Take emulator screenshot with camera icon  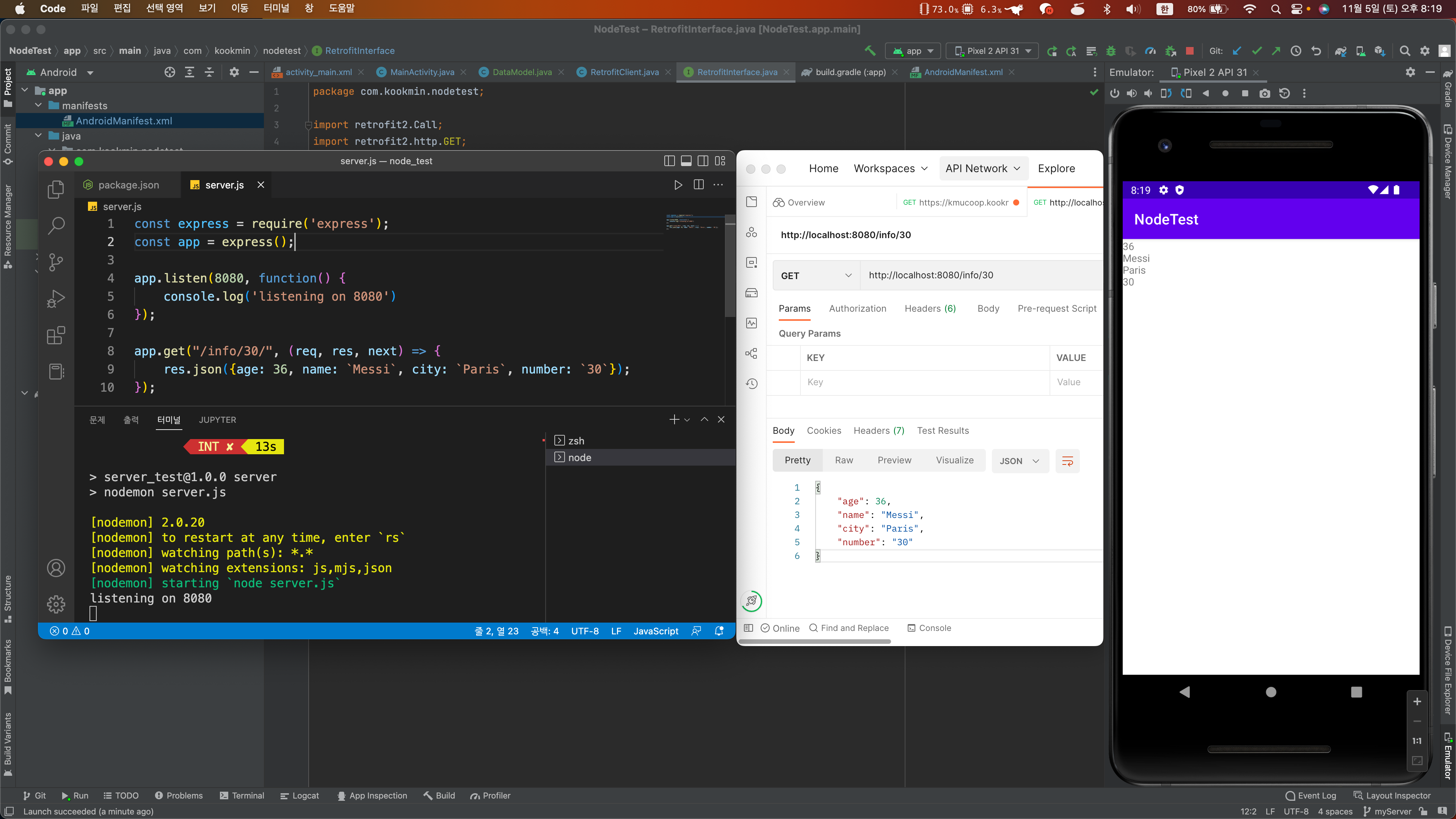pos(1265,94)
